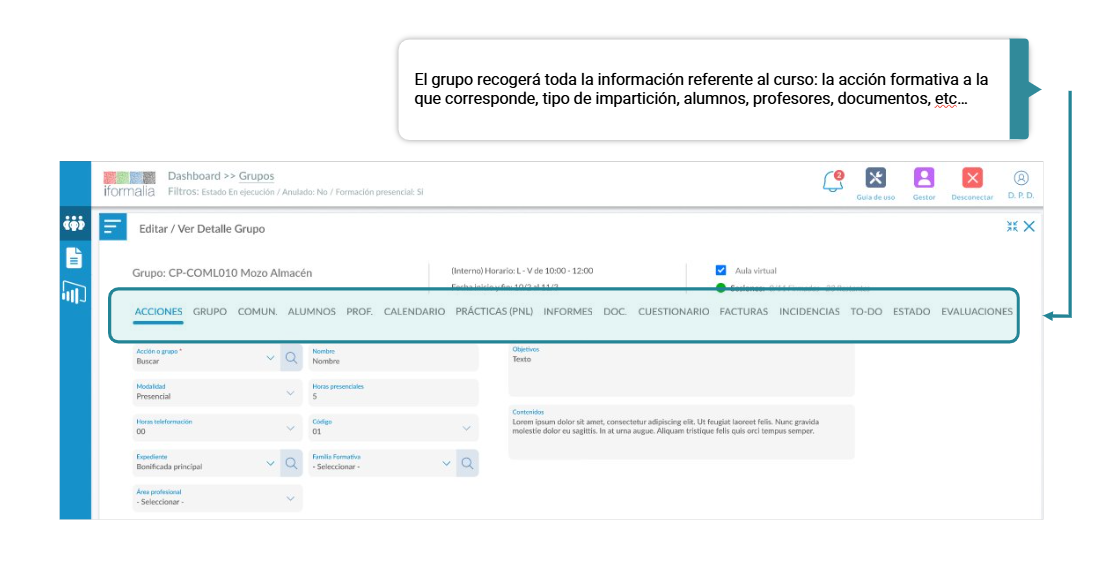This screenshot has width=1117, height=565.
Task: Select the groups people icon in sidebar
Action: tap(74, 224)
